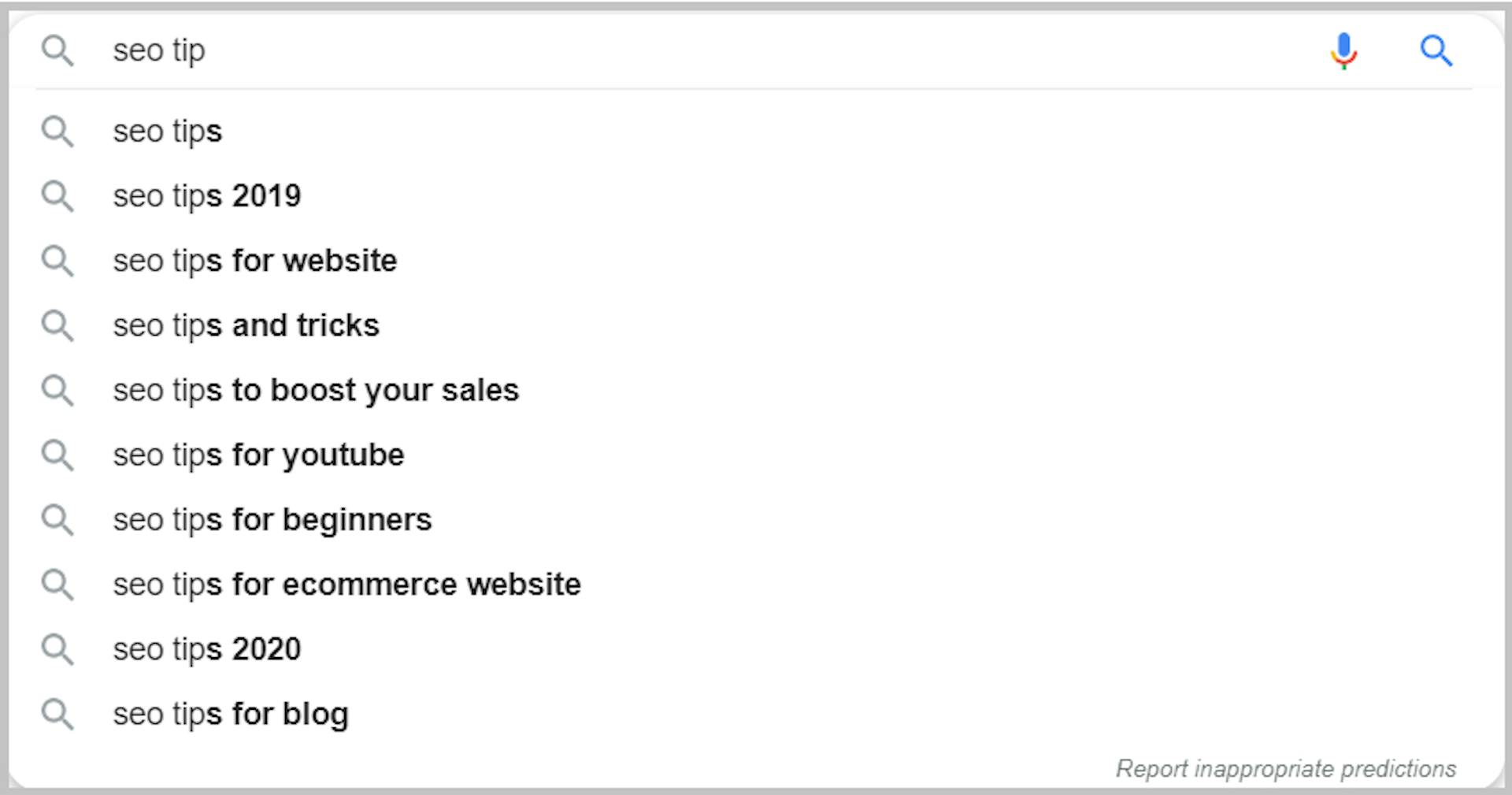Click the gray magnifier beside the search input

(57, 51)
